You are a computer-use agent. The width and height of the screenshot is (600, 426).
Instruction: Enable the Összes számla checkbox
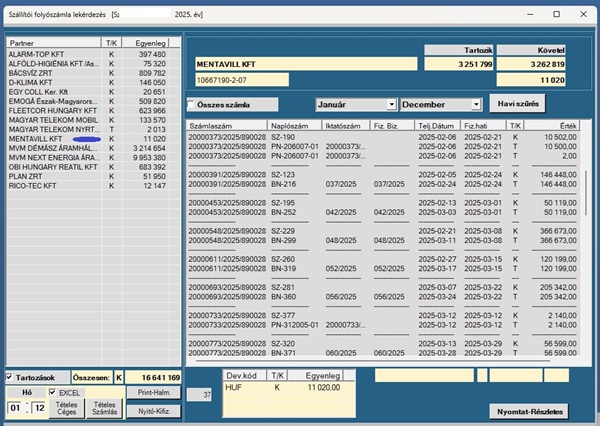(192, 104)
